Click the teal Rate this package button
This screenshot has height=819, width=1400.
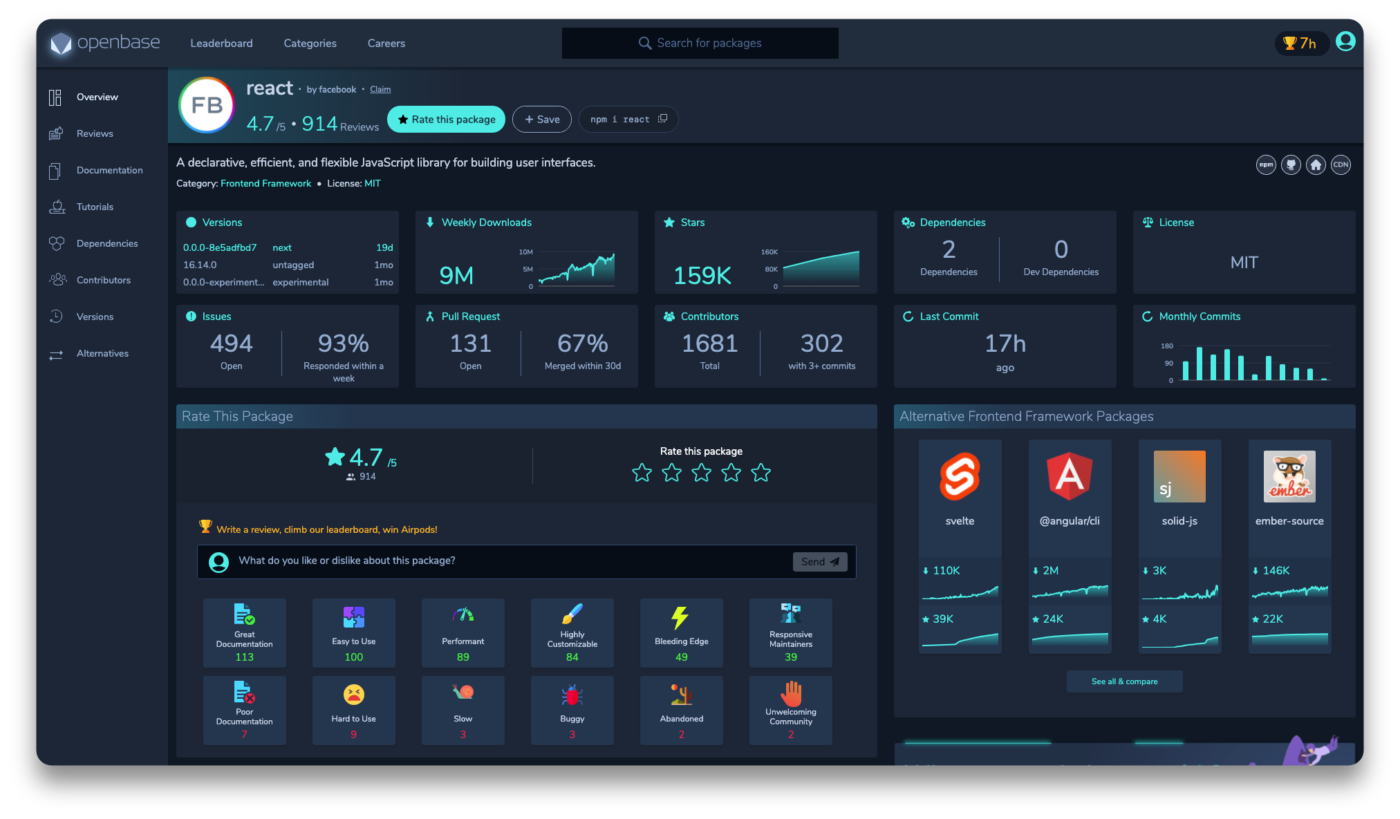click(446, 119)
